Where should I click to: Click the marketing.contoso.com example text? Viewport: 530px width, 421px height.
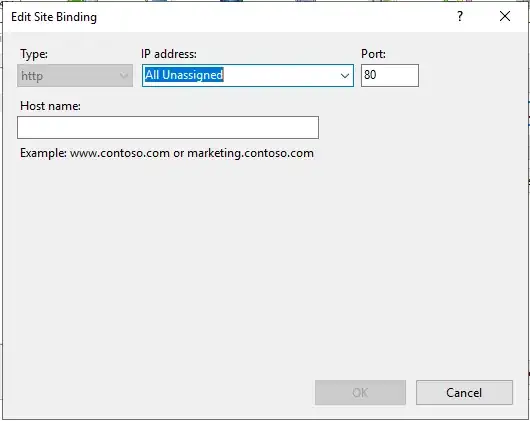tap(250, 153)
